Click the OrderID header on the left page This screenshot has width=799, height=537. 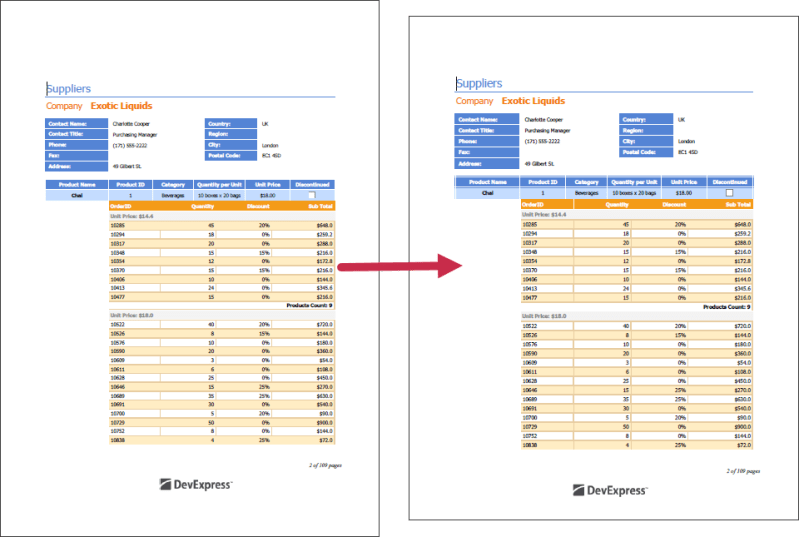121,206
